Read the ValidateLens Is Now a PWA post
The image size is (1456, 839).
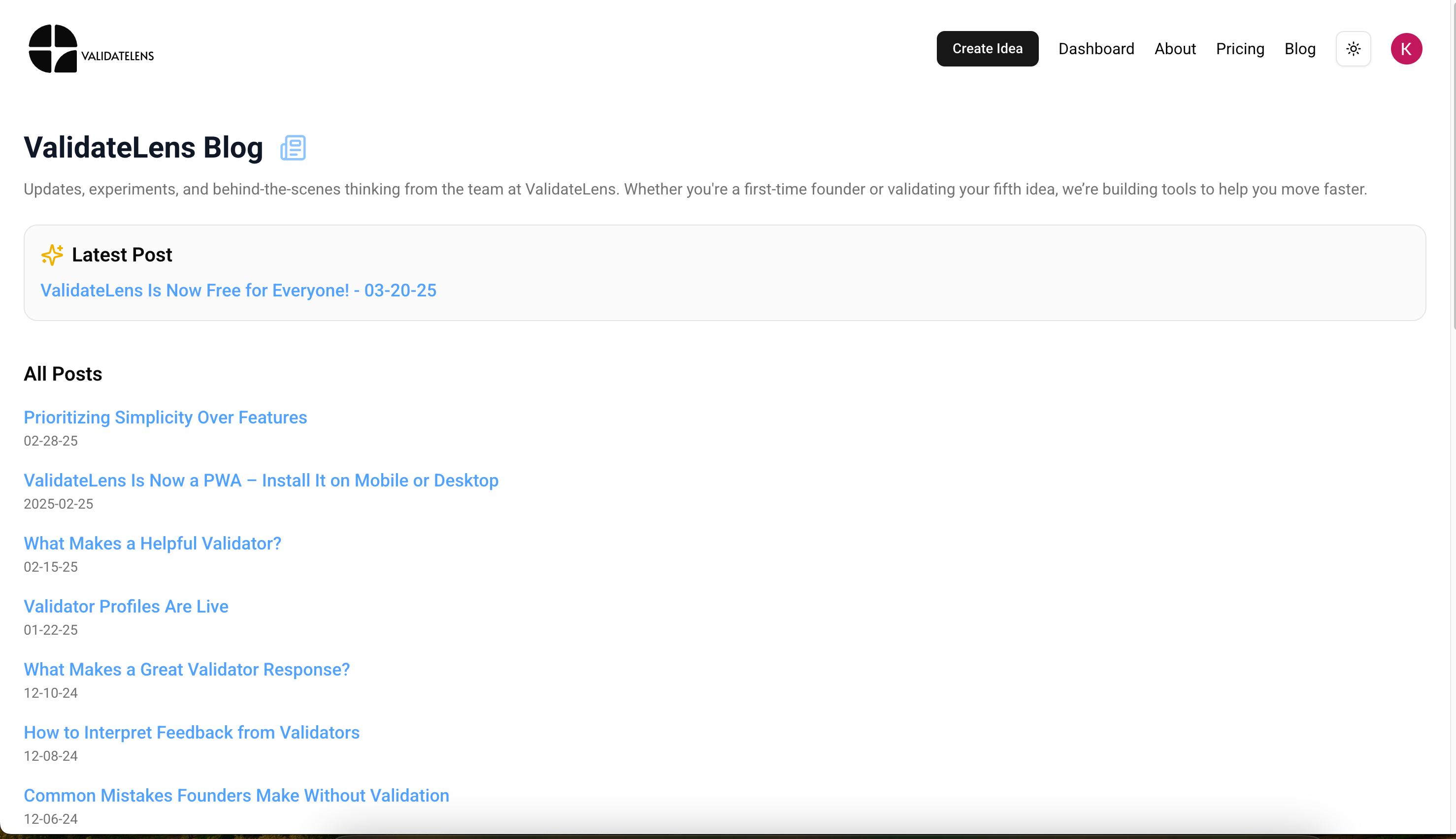pos(261,480)
